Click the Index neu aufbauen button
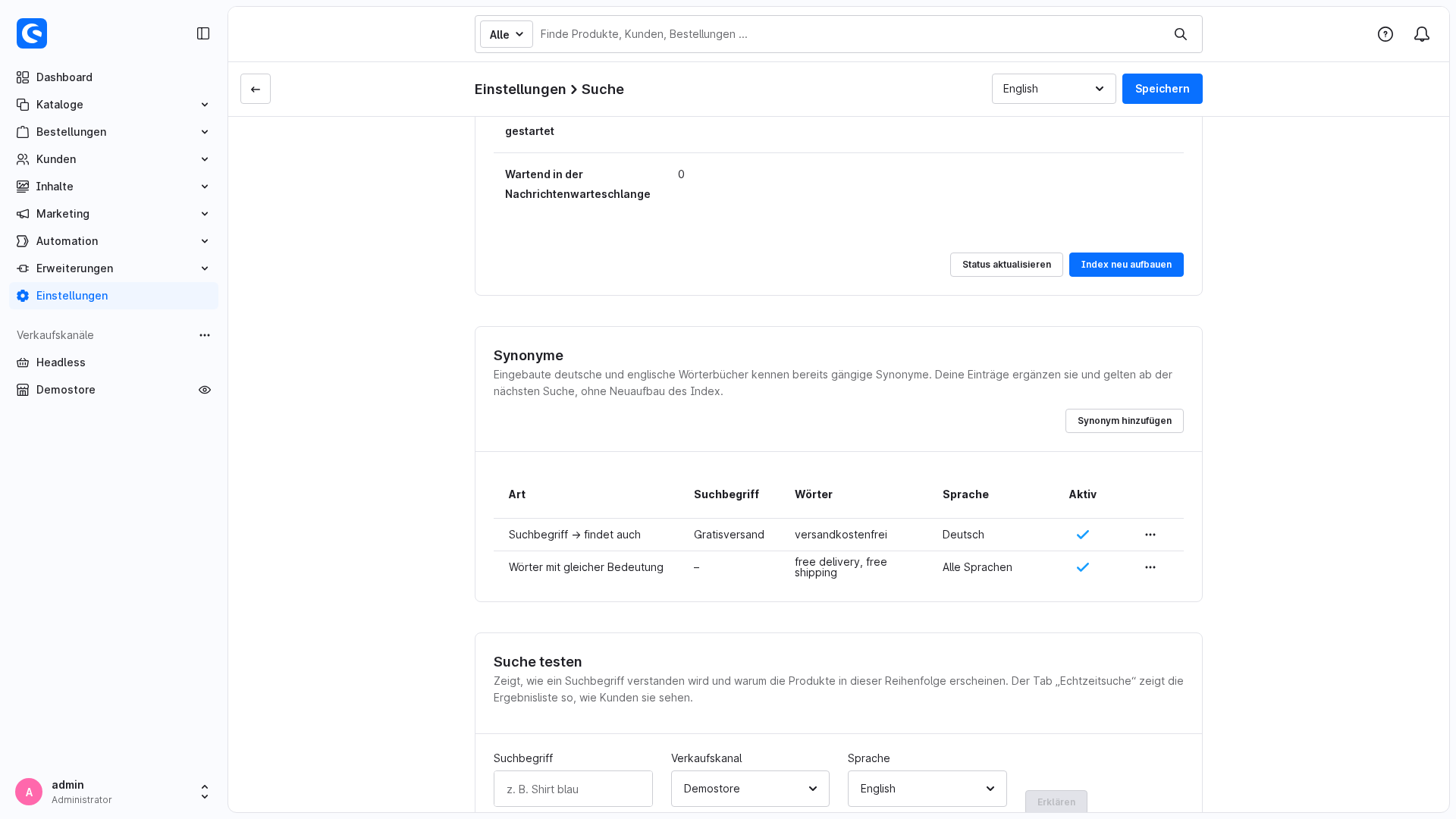The height and width of the screenshot is (819, 1456). [x=1126, y=265]
